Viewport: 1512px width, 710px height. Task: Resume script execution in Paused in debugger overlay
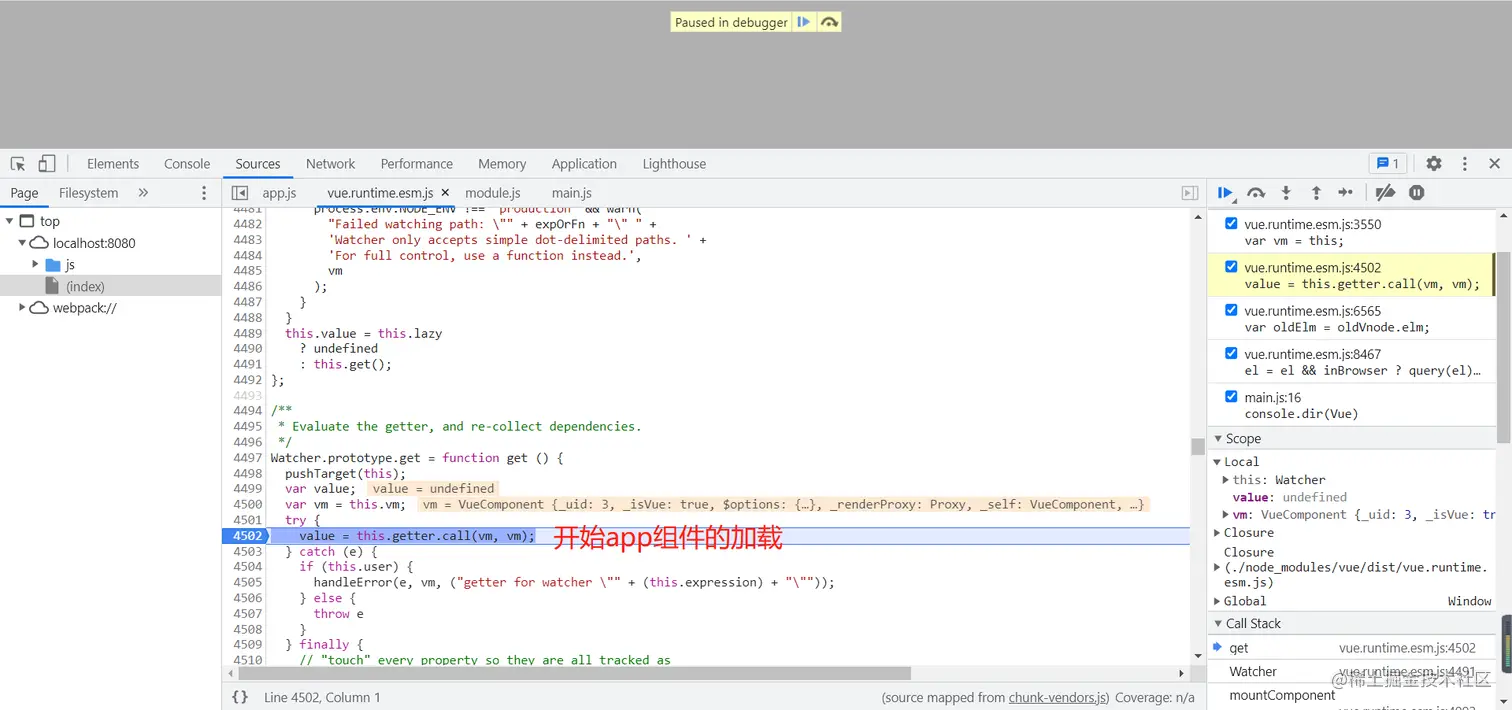pos(804,22)
